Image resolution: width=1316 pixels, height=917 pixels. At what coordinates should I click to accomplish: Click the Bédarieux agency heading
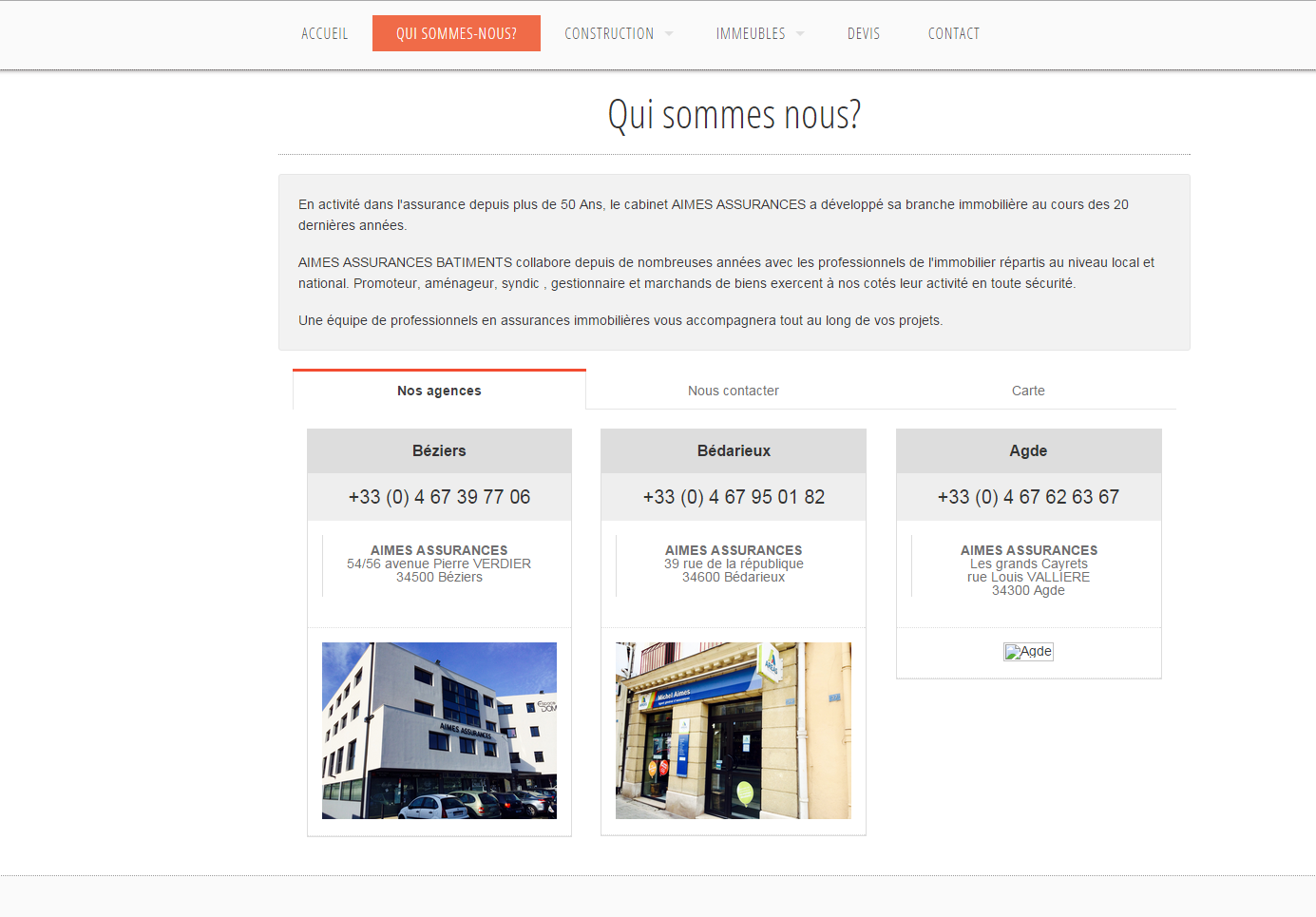734,450
